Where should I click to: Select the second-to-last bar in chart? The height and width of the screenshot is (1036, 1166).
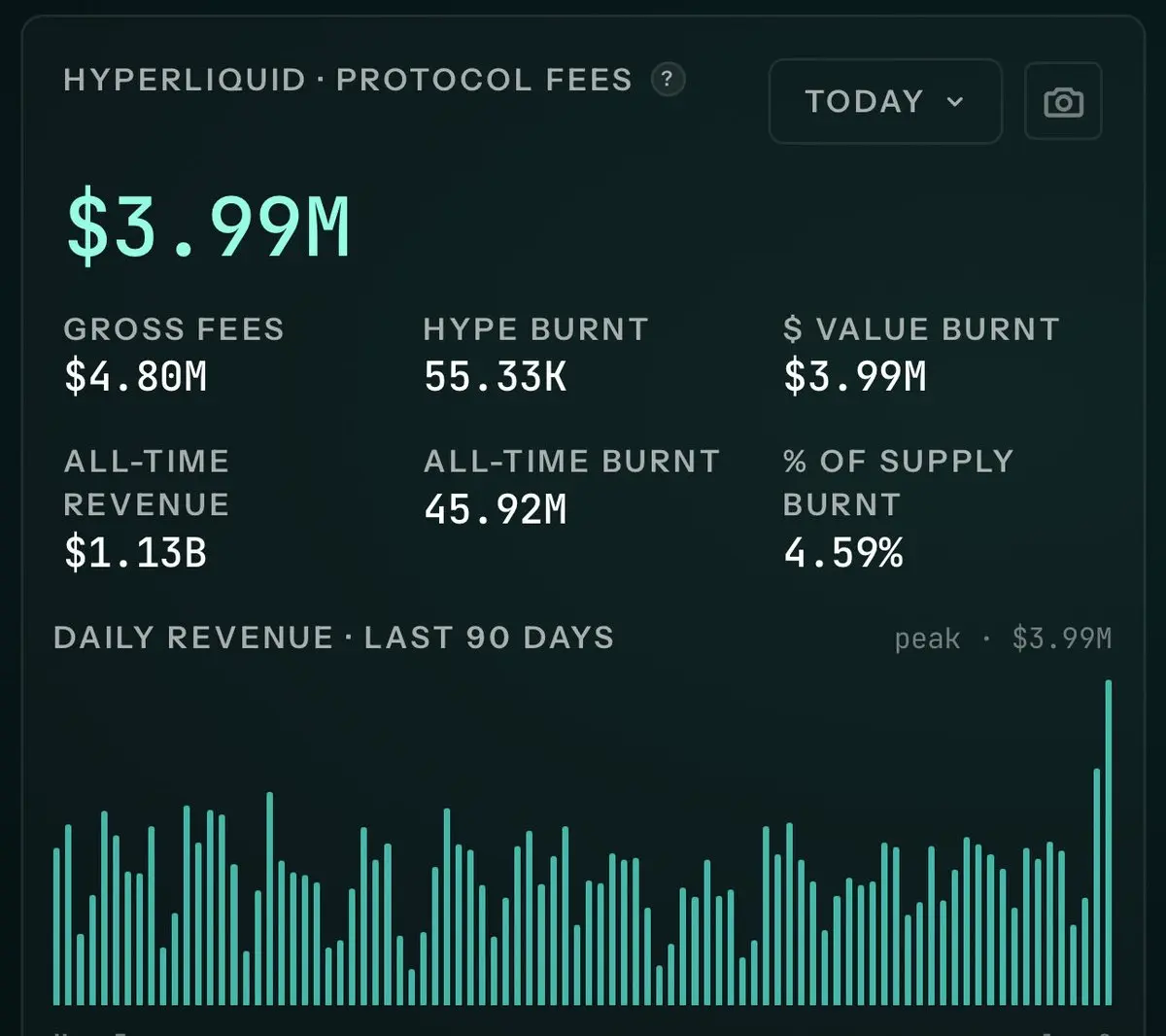click(x=1097, y=886)
